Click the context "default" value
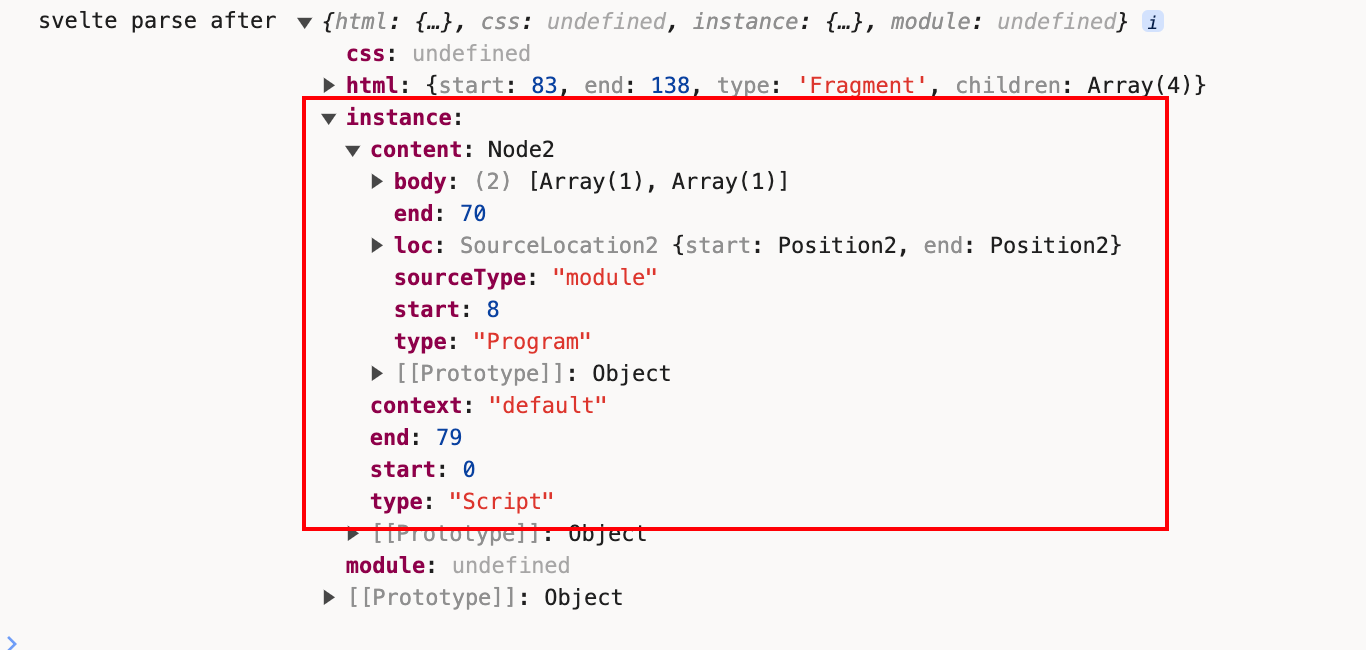The image size is (1366, 650). pyautogui.click(x=547, y=406)
